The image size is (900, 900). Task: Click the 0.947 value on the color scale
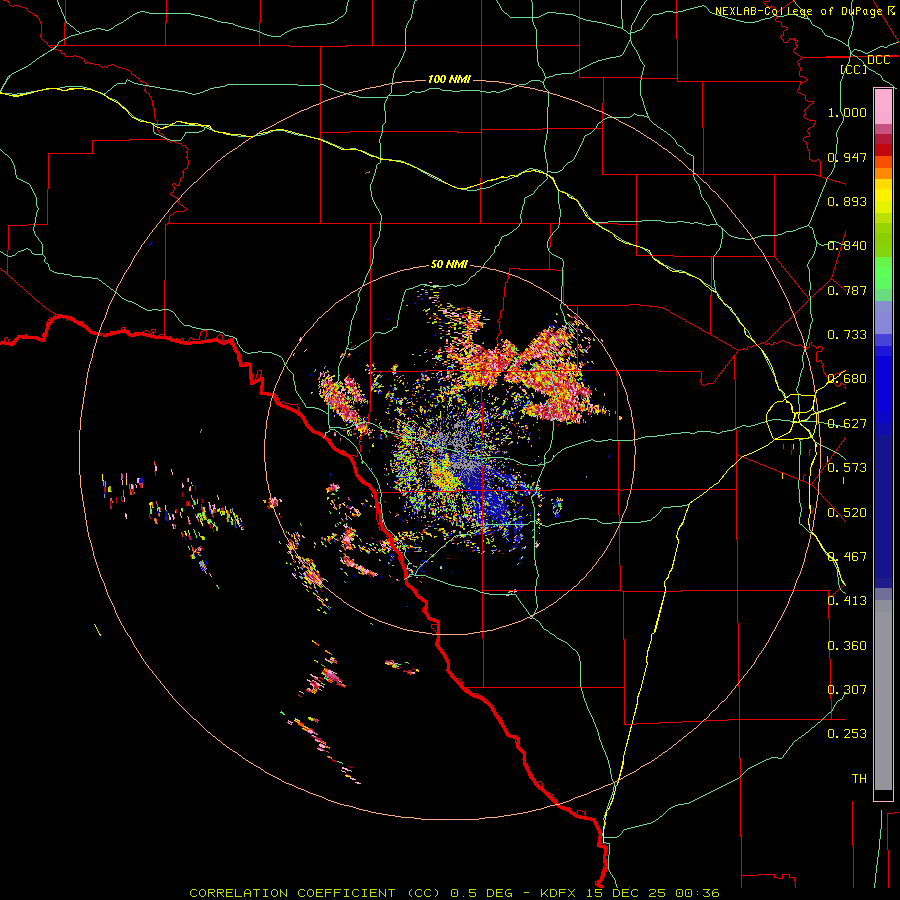click(x=847, y=157)
